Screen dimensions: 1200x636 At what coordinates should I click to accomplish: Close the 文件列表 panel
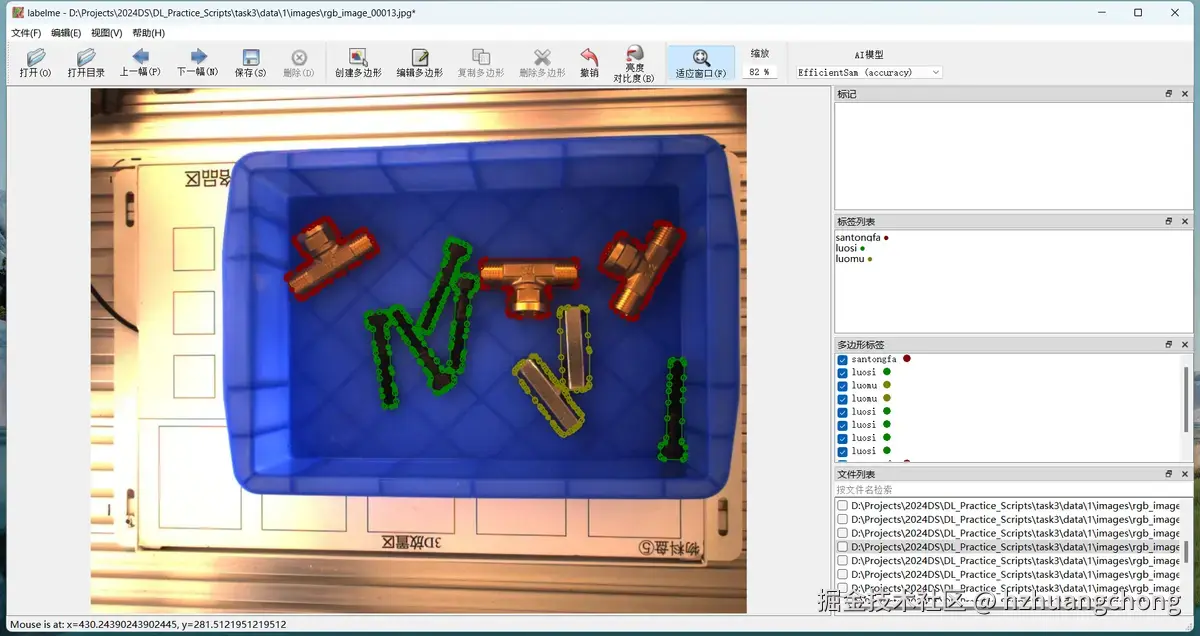(x=1185, y=474)
